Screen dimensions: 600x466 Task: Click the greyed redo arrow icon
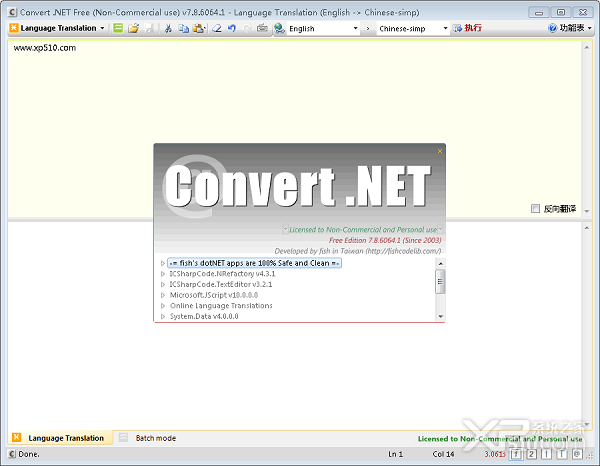point(247,28)
